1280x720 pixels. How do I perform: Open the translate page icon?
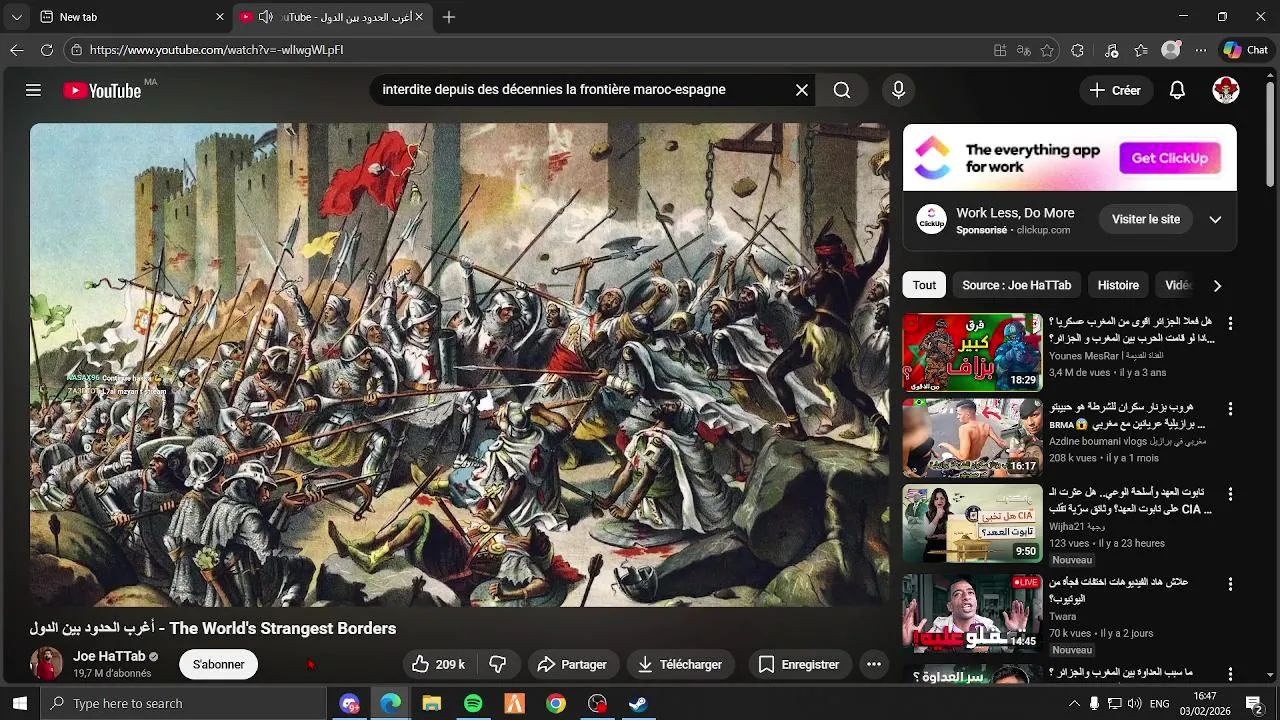pyautogui.click(x=1023, y=50)
